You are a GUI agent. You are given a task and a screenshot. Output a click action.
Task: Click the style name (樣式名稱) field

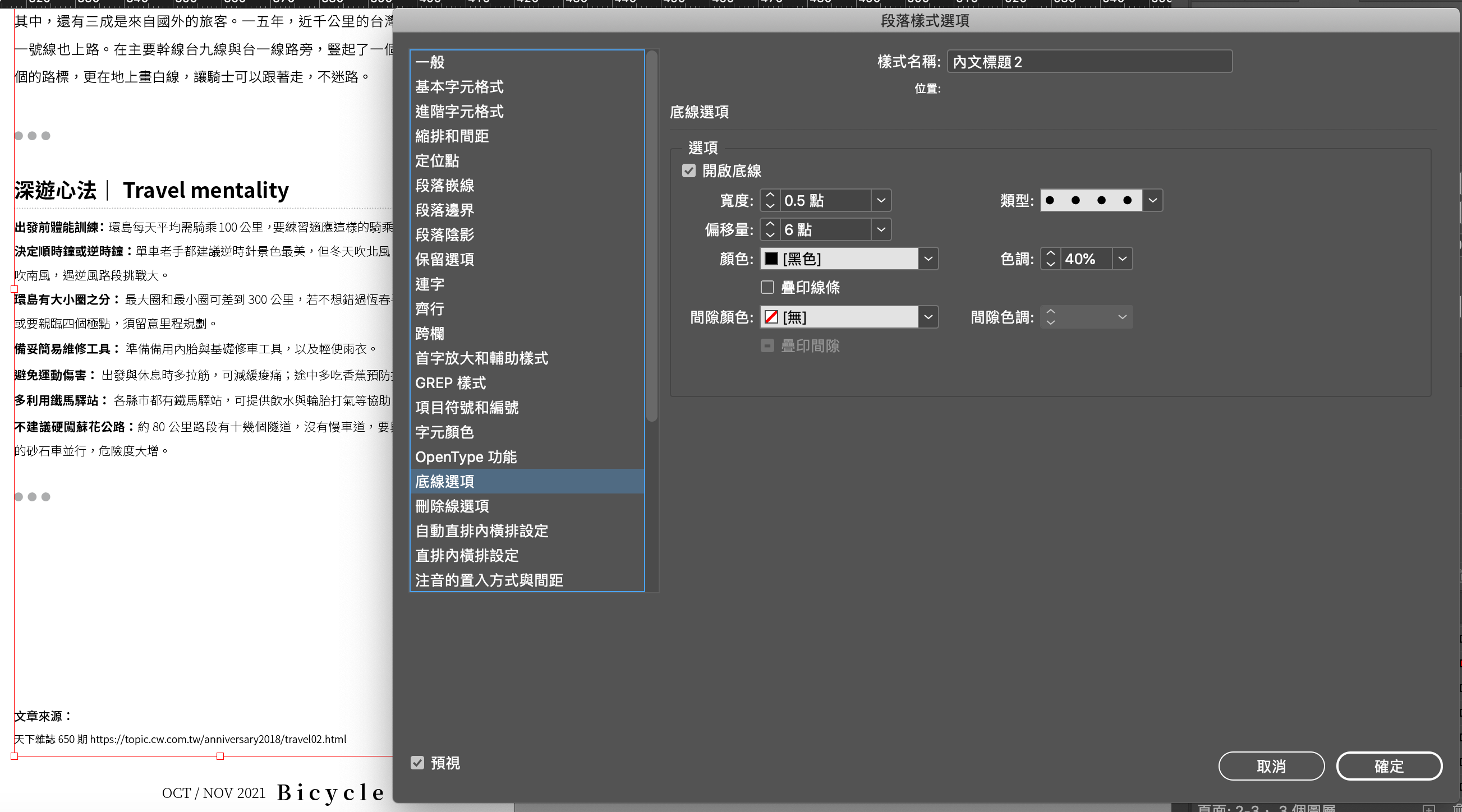point(1088,62)
